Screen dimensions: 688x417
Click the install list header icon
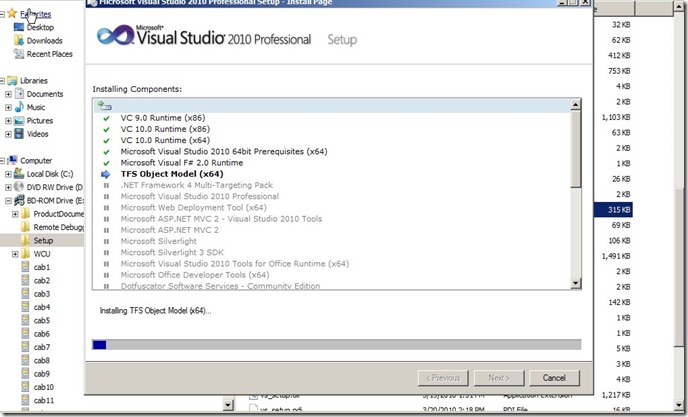(104, 105)
